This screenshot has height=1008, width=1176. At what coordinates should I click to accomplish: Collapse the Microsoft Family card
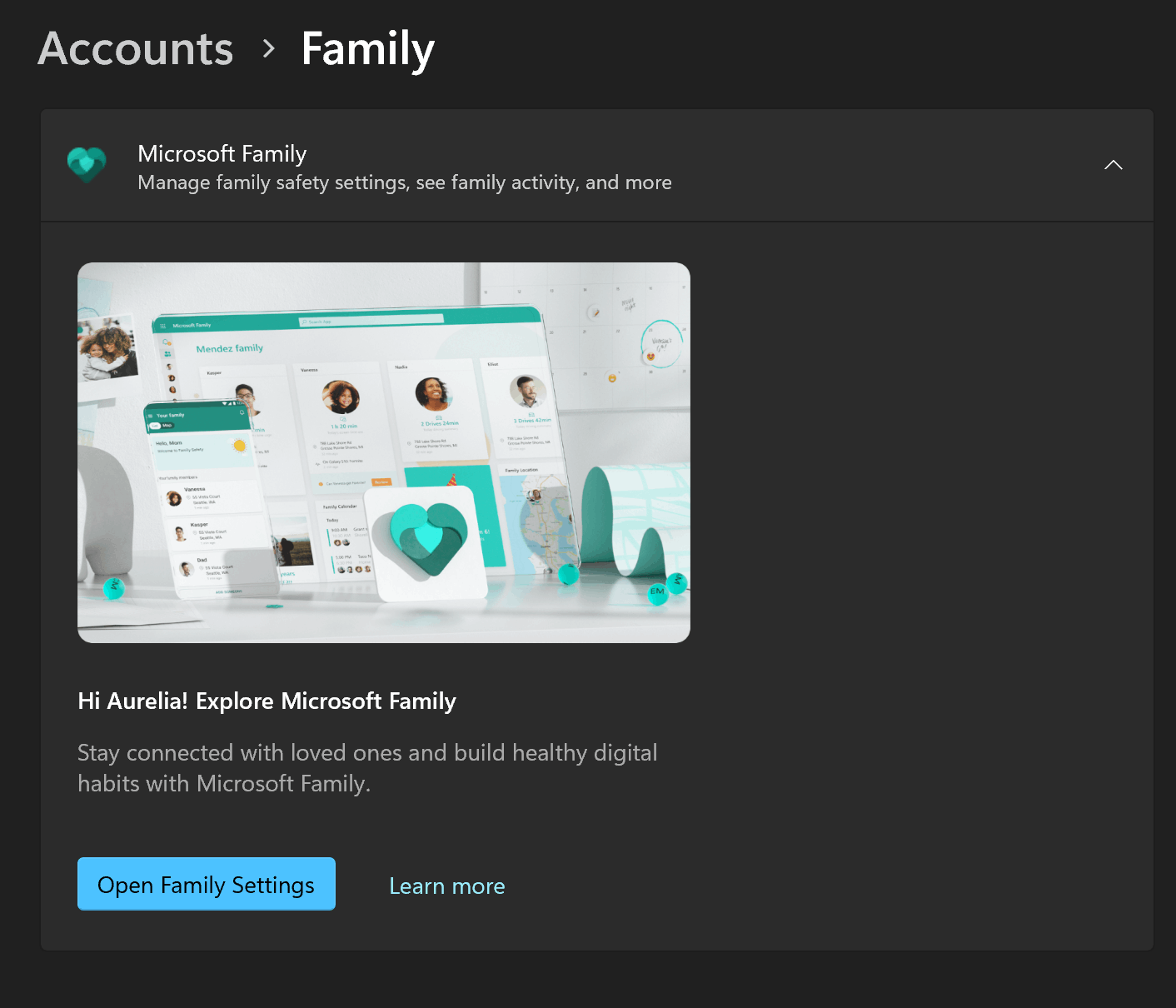(x=1114, y=165)
